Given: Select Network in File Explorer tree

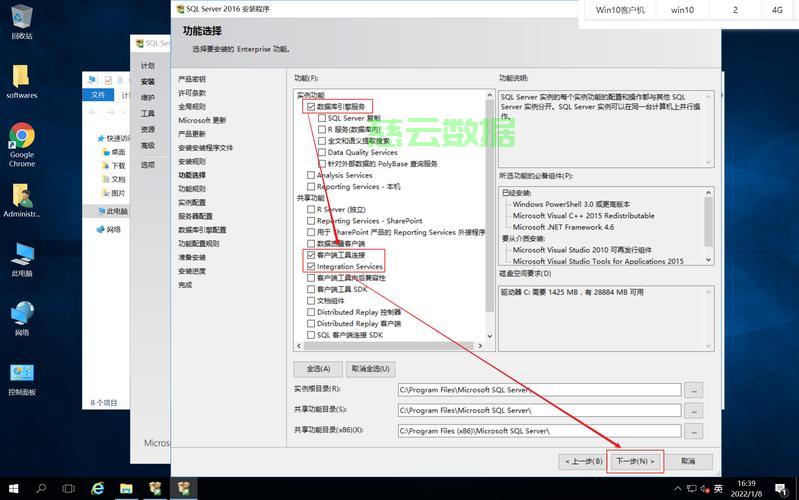Looking at the screenshot, I should 109,229.
